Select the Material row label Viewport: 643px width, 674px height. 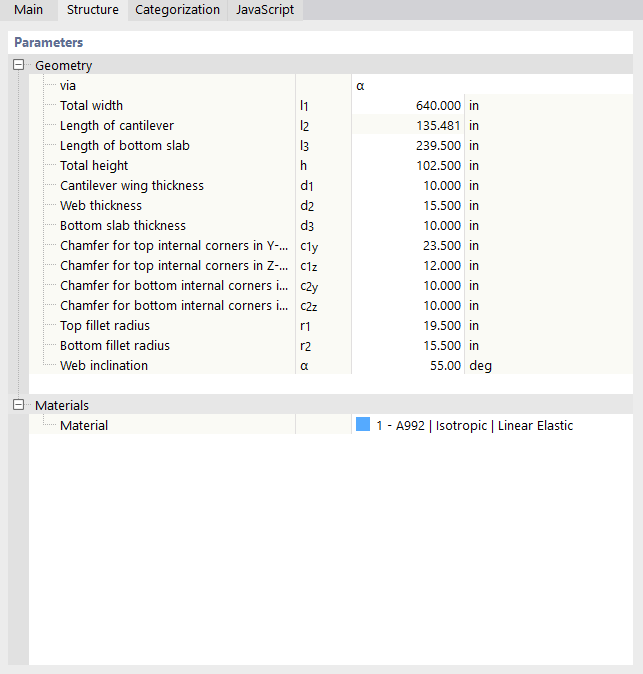pyautogui.click(x=84, y=425)
